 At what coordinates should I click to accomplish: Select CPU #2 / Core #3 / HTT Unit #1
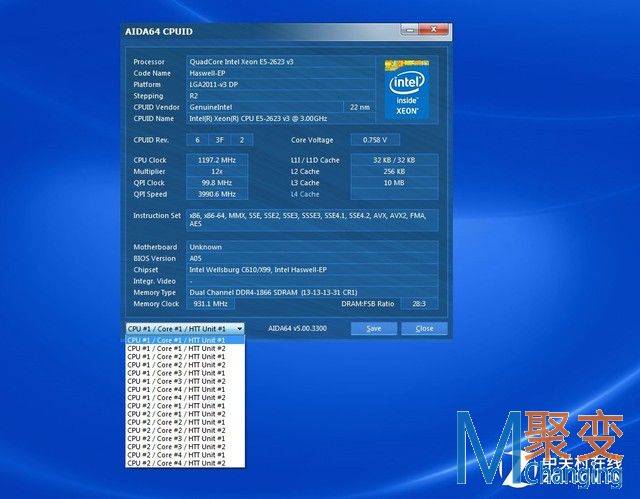click(185, 438)
